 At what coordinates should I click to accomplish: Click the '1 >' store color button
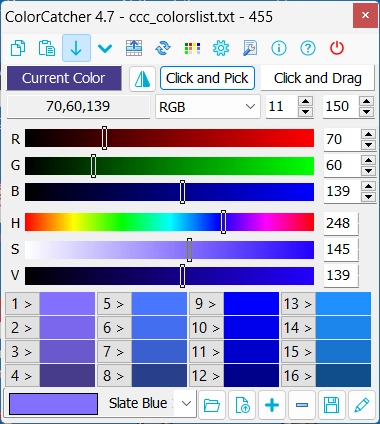click(x=22, y=304)
